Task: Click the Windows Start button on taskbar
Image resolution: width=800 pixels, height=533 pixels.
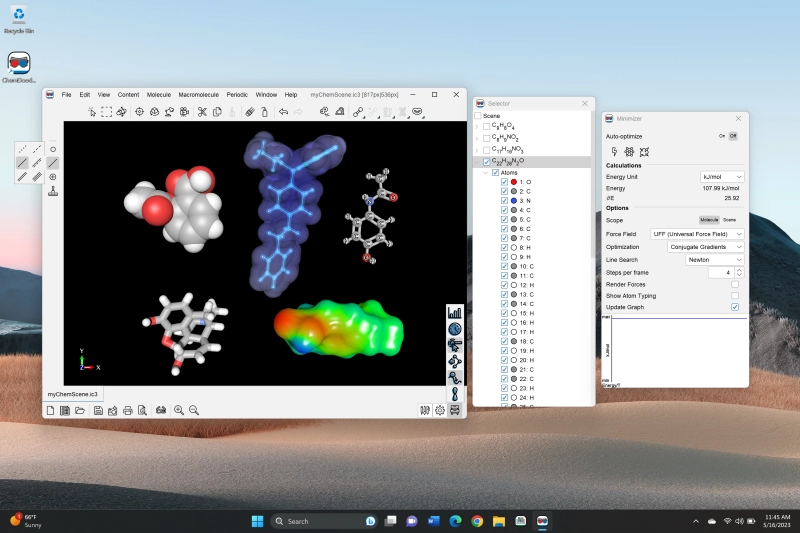Action: (x=257, y=521)
